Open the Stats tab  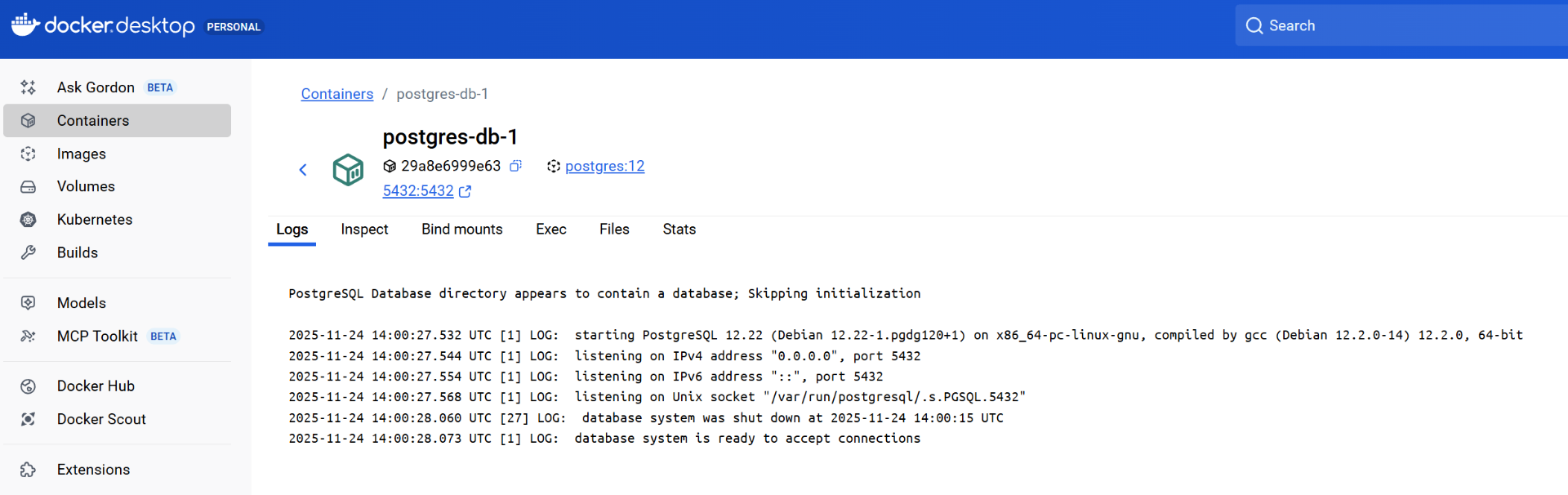[x=679, y=230]
